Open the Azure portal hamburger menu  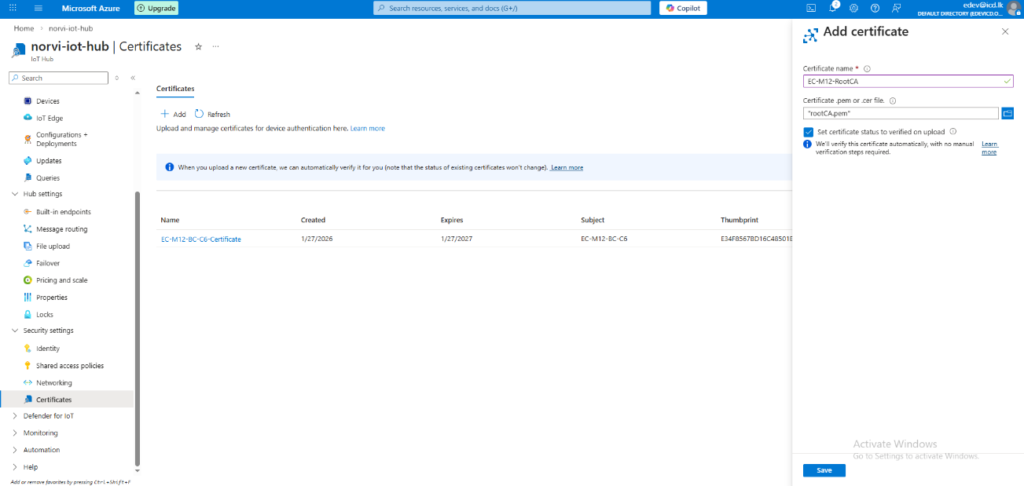point(38,8)
